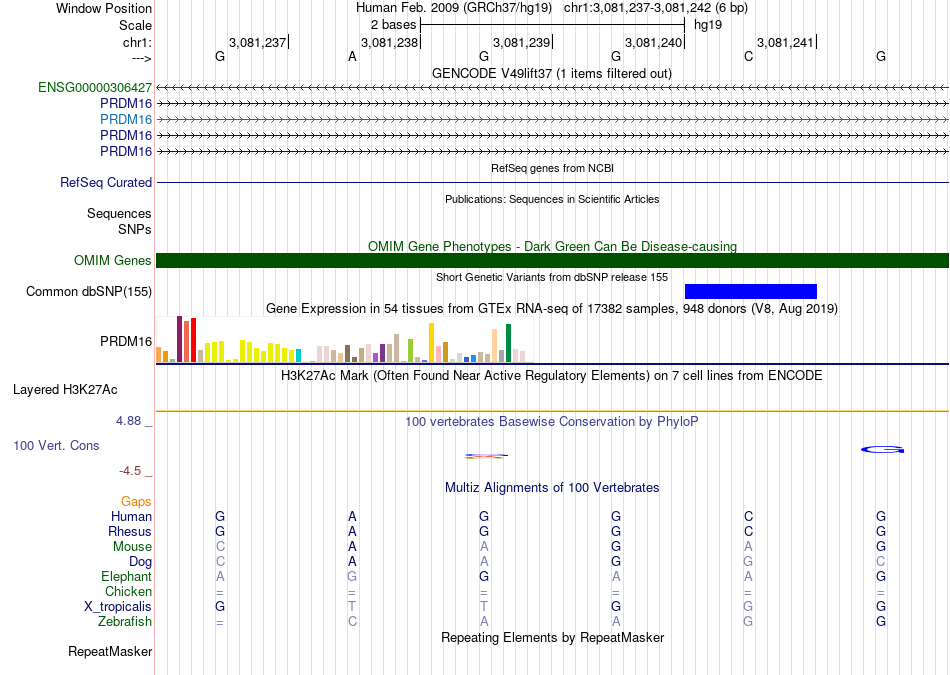The image size is (950, 675).
Task: Select the light-blue PRDM16 transcript label
Action: point(126,119)
